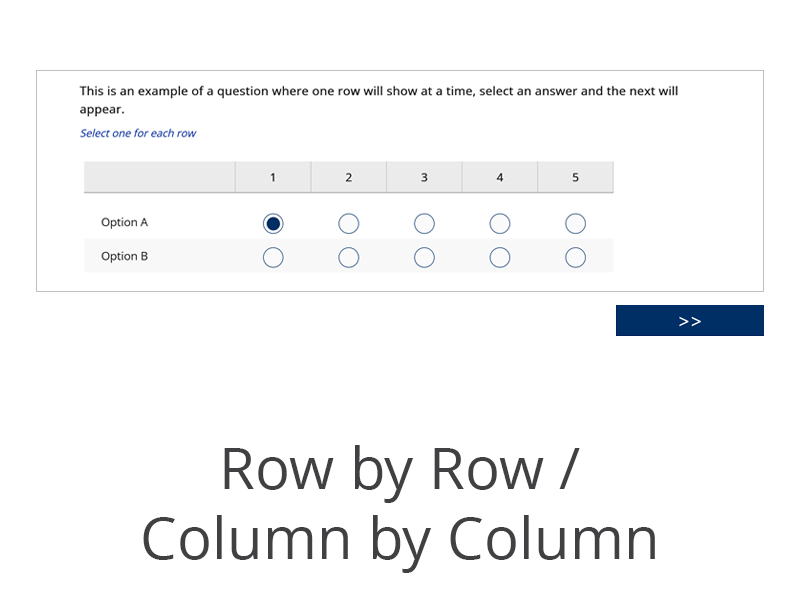Screen dimensions: 800x600
Task: Select rating 5 for Option A
Action: tap(575, 223)
